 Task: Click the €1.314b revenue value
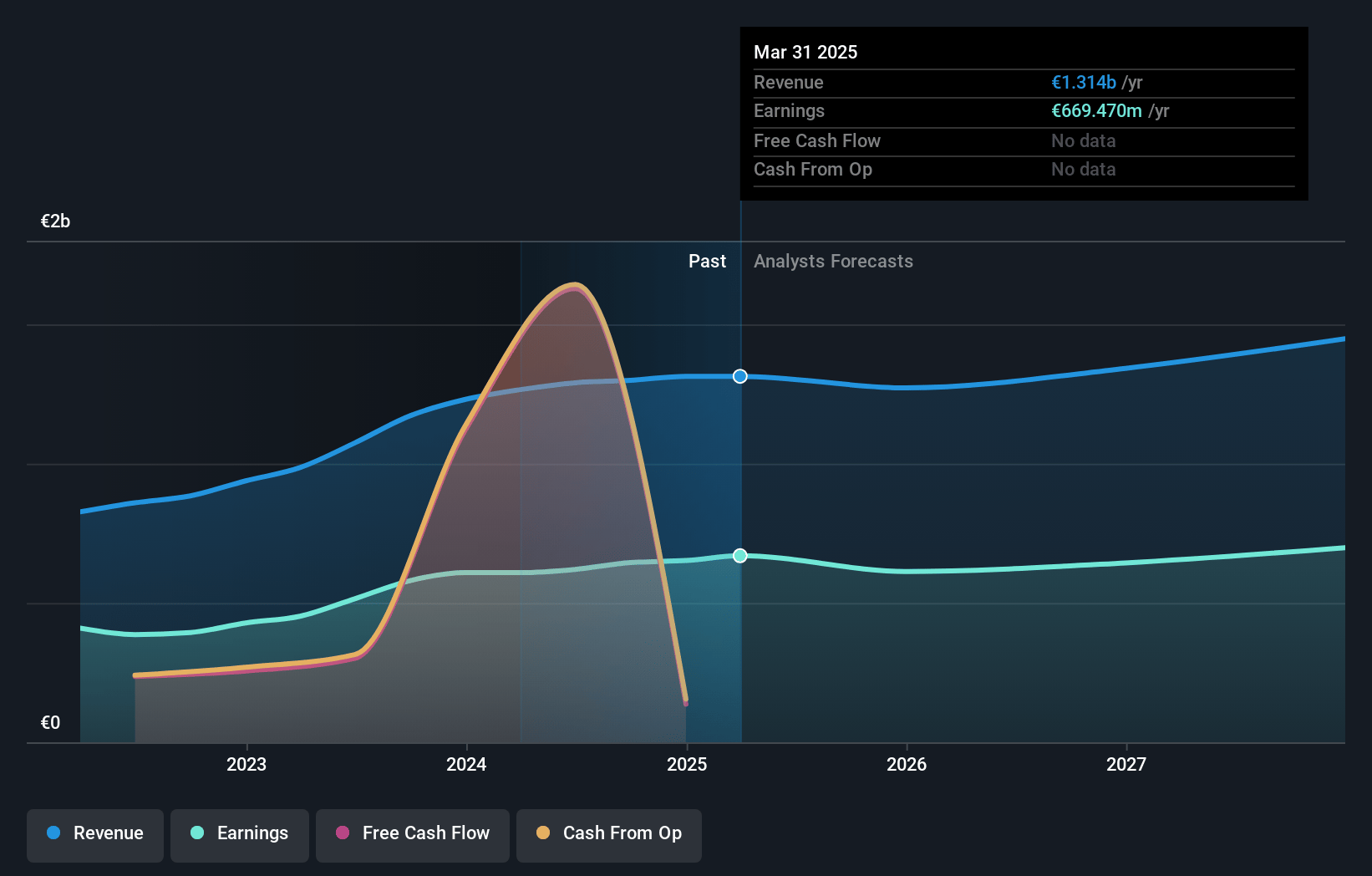click(x=1084, y=82)
